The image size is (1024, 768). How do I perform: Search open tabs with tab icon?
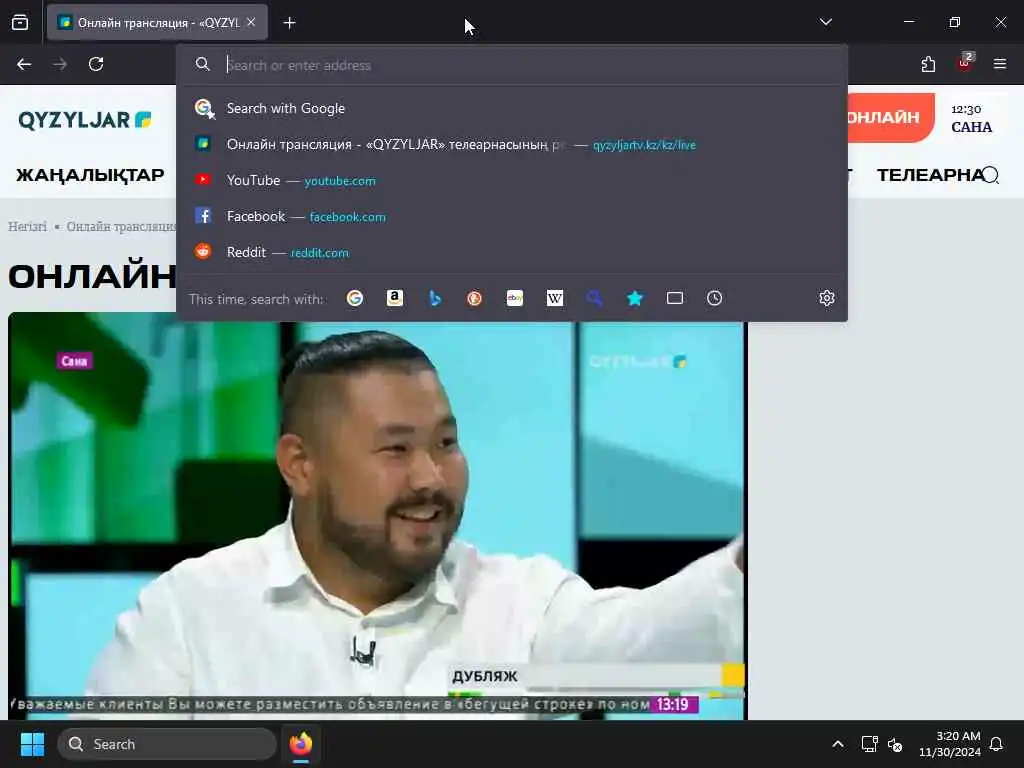[x=675, y=298]
